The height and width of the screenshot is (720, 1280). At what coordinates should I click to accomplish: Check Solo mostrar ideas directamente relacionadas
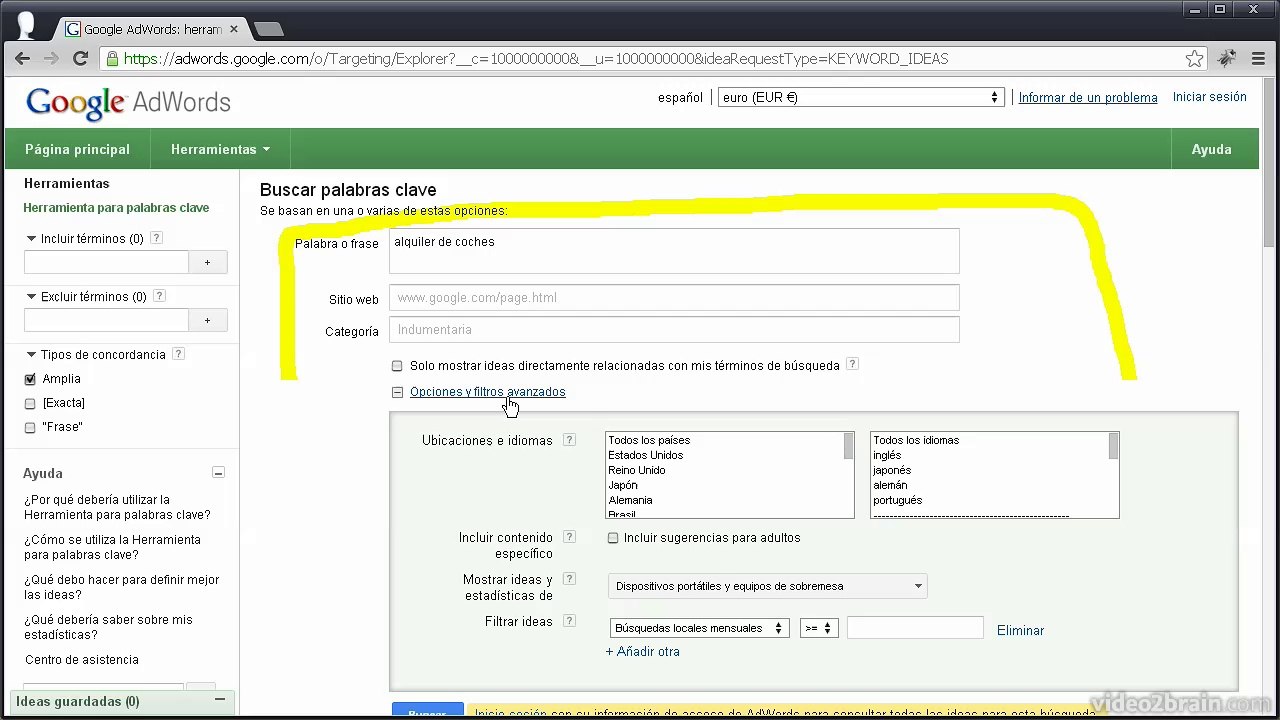[x=397, y=366]
